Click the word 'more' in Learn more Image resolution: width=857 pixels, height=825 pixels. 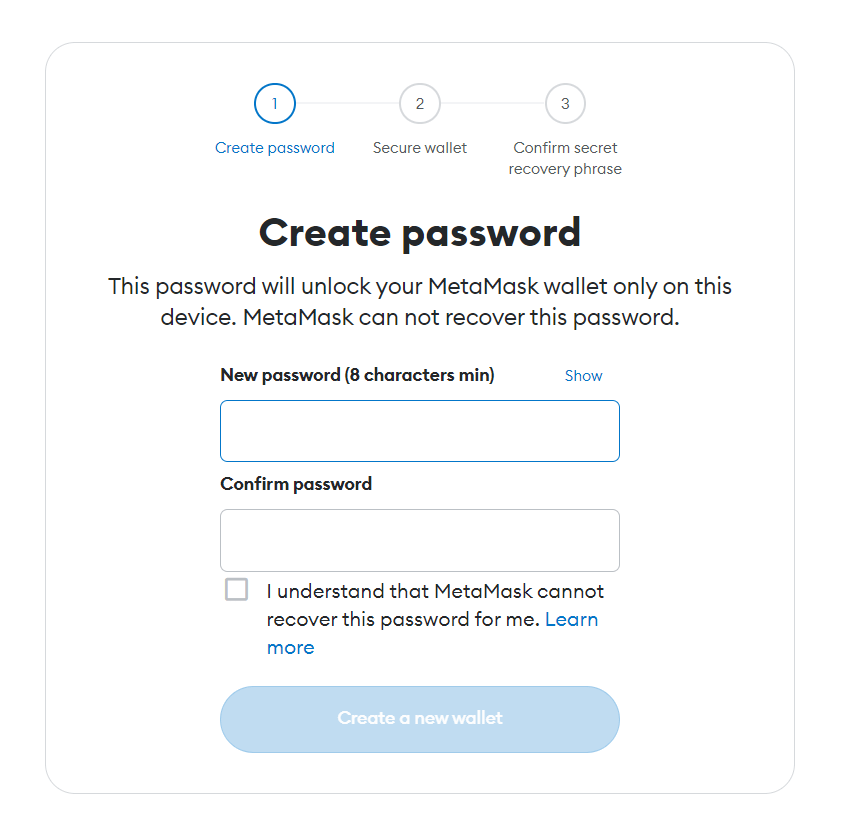290,647
